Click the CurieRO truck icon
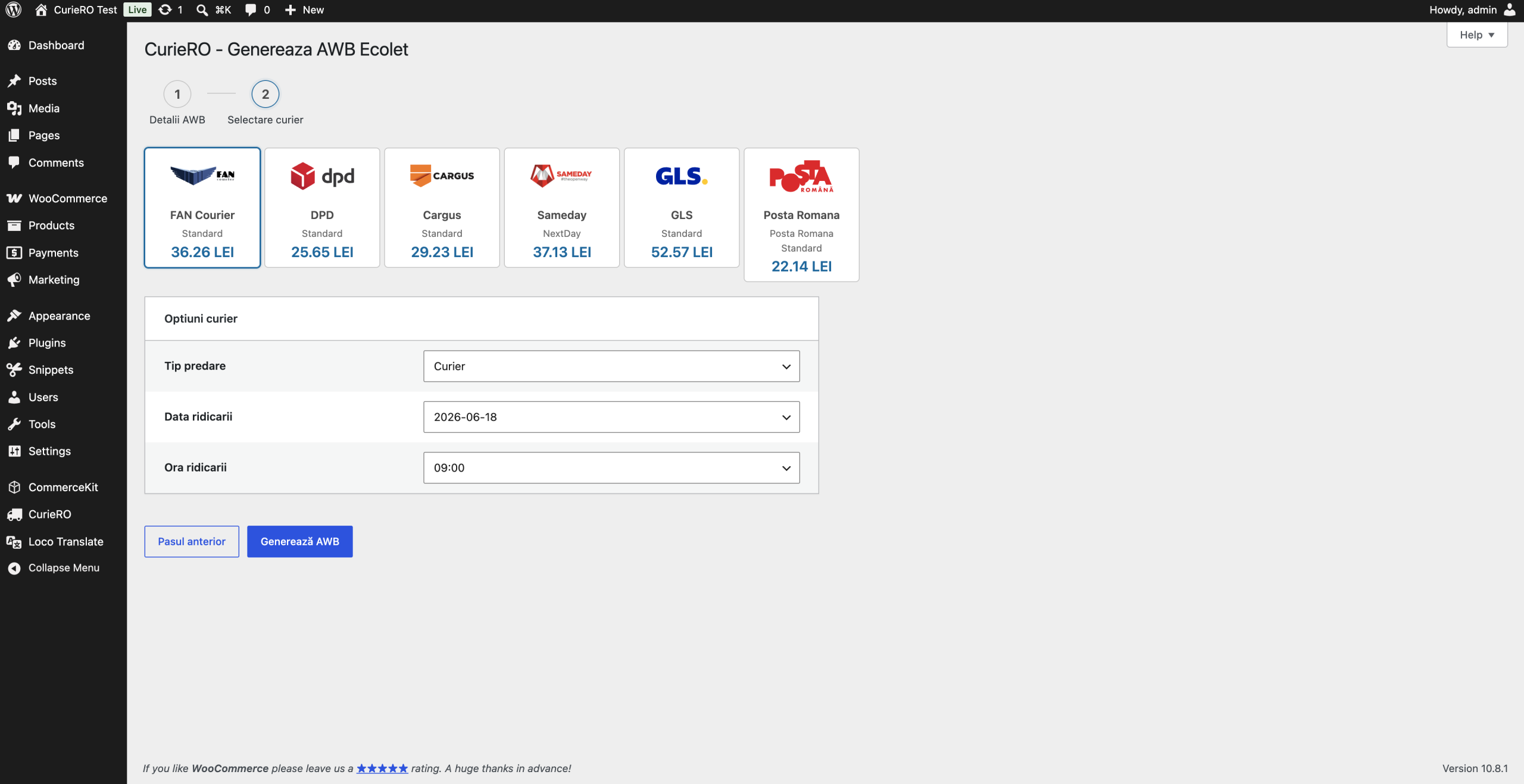 (14, 514)
